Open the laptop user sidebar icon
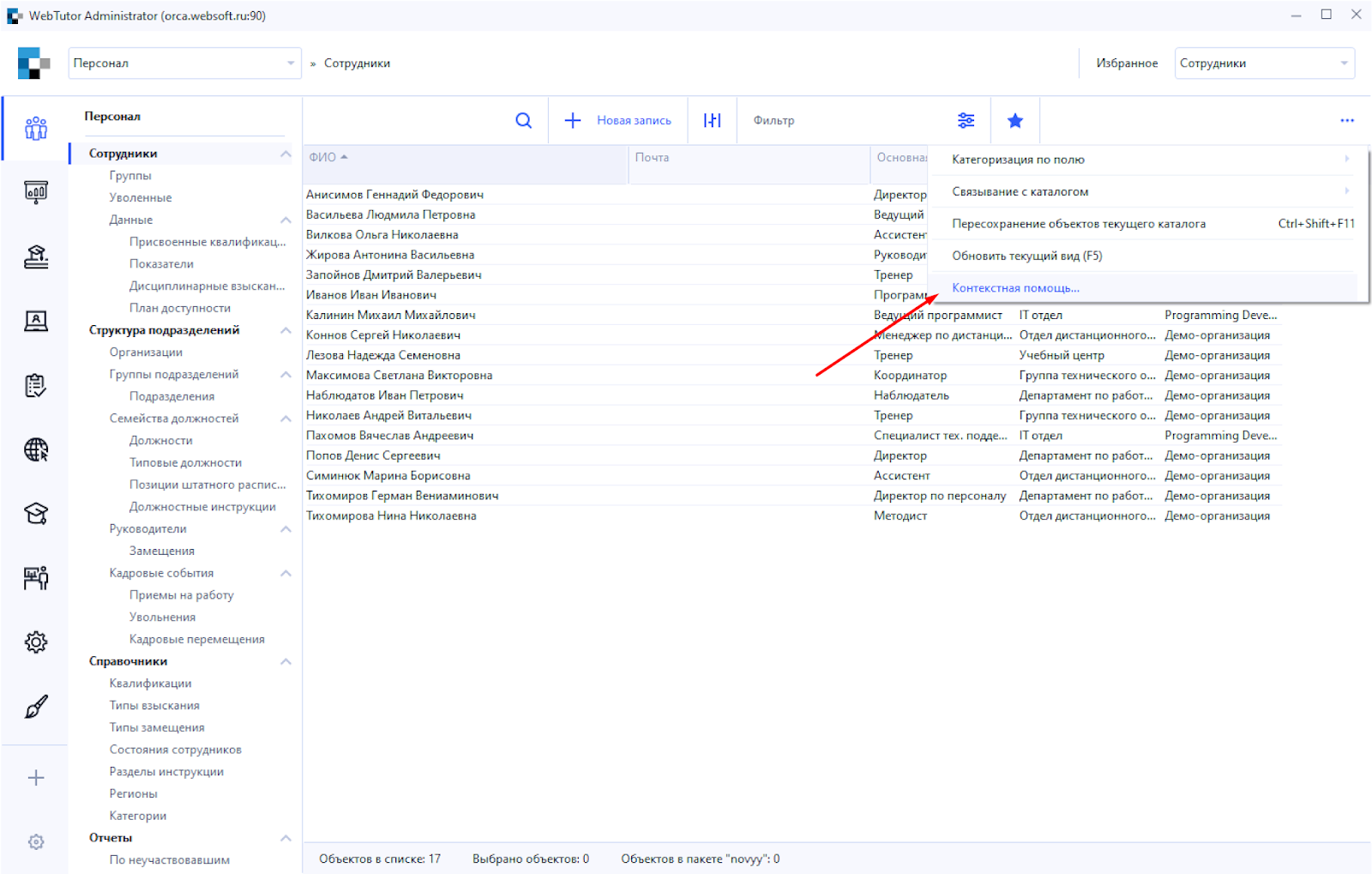This screenshot has height=874, width=1372. [x=36, y=321]
